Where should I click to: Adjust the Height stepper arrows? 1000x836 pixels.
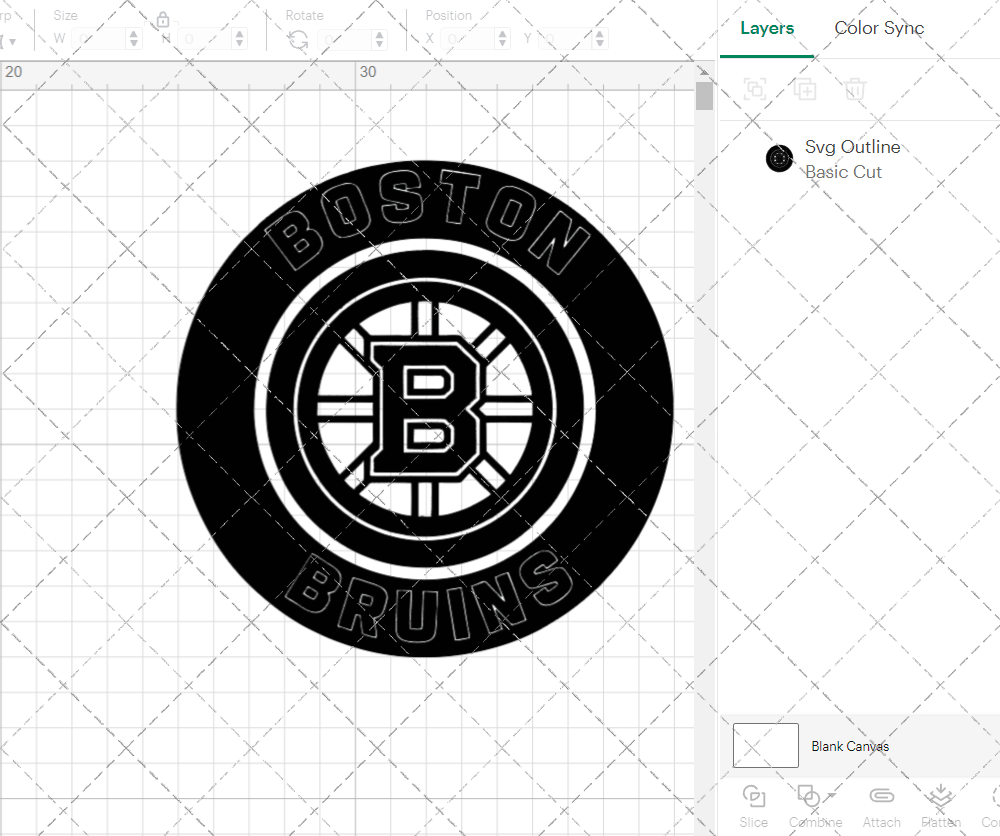(x=239, y=39)
